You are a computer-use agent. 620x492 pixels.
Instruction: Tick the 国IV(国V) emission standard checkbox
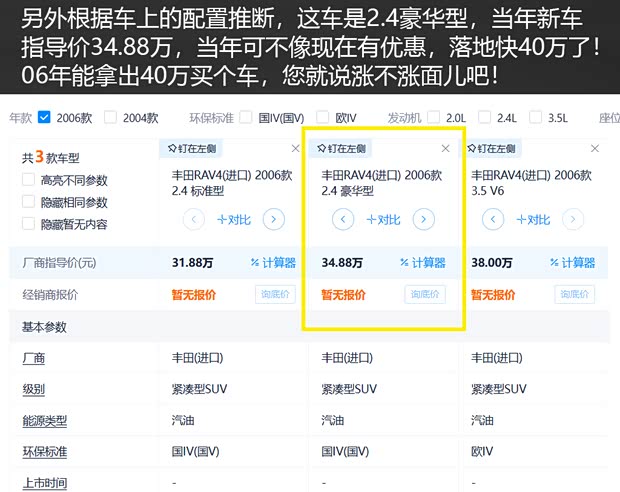246,117
